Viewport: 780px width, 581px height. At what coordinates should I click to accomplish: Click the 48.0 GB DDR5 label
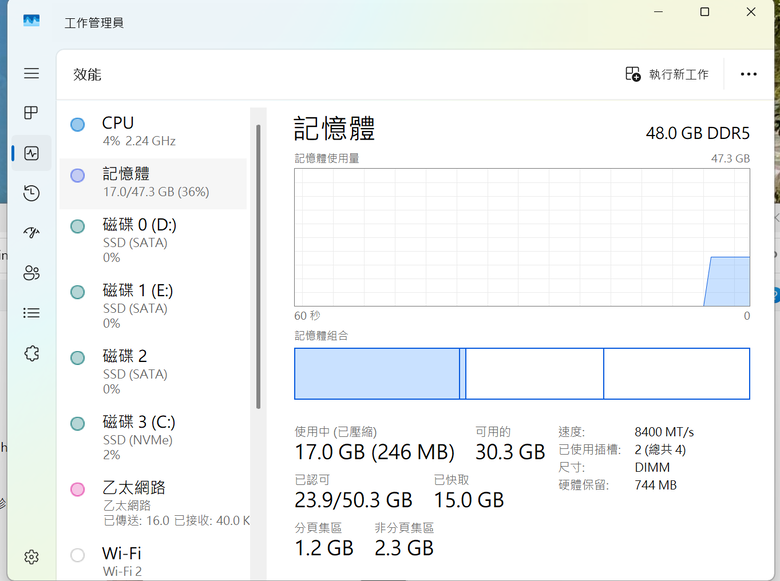[x=697, y=133]
